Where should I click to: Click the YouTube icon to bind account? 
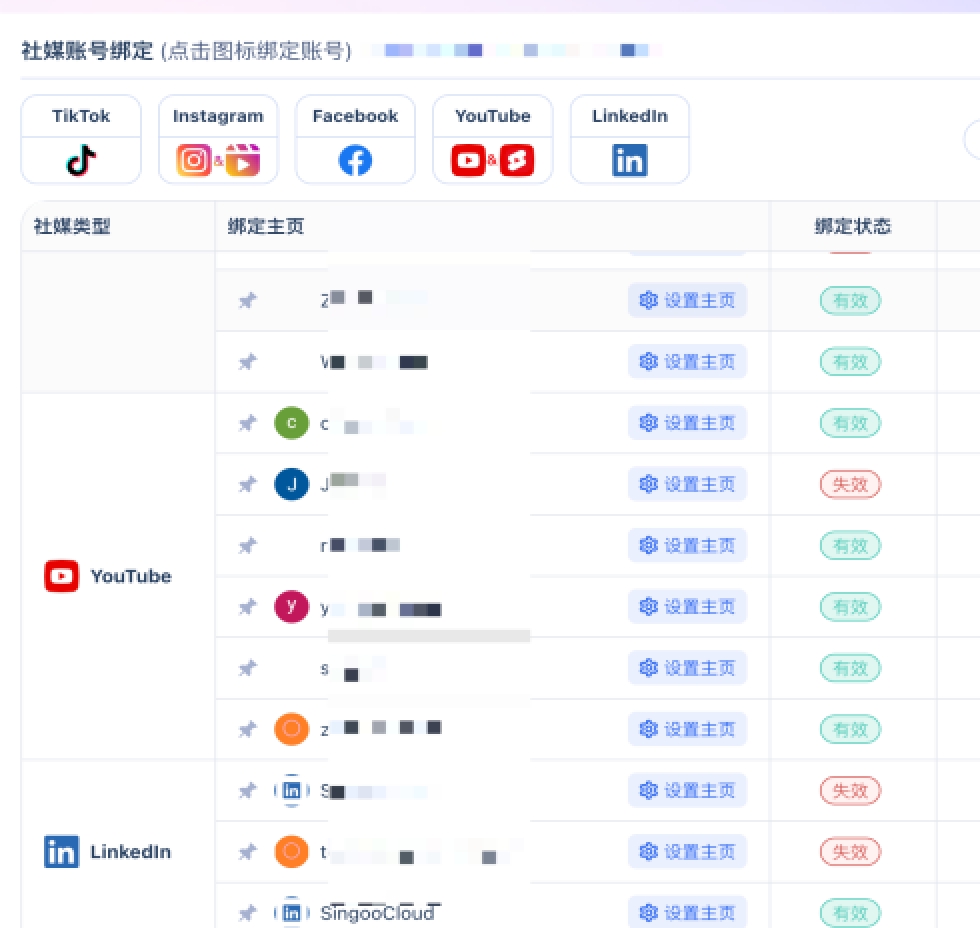click(468, 161)
